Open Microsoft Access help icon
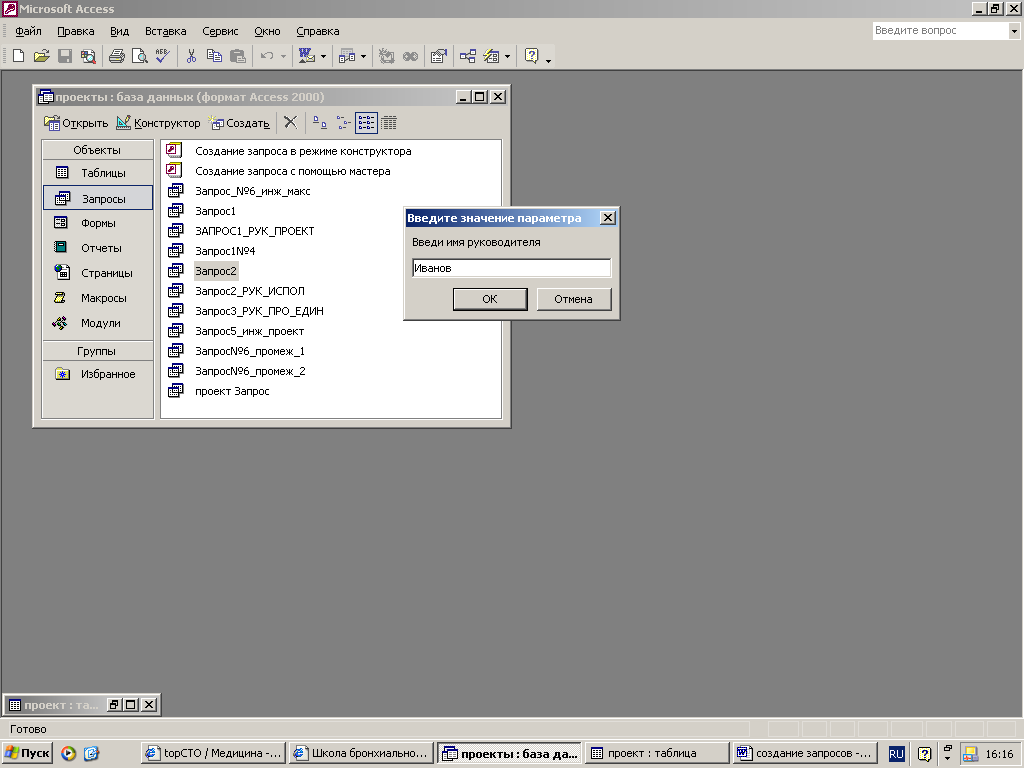1024x768 pixels. [532, 56]
